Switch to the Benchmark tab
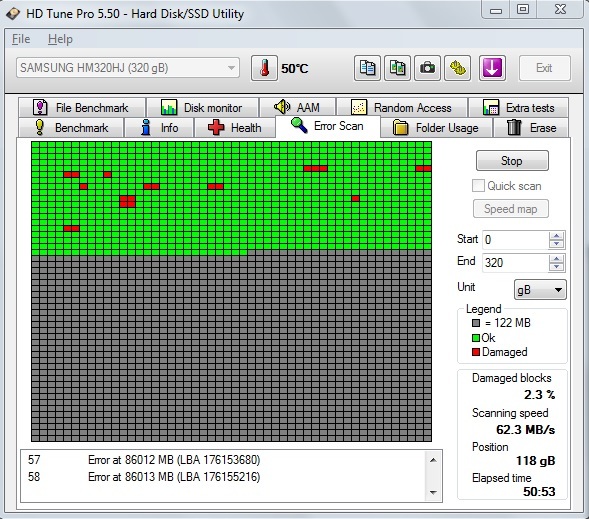Screen dimensions: 589x519 click(x=71, y=128)
